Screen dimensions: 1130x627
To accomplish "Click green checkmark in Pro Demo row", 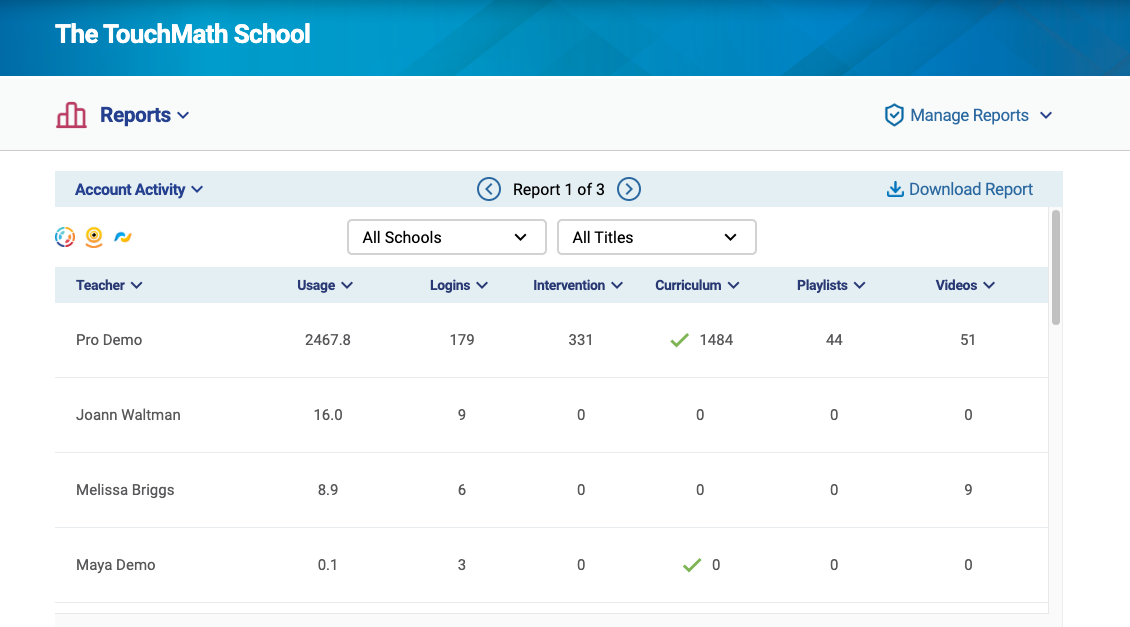I will coord(680,340).
